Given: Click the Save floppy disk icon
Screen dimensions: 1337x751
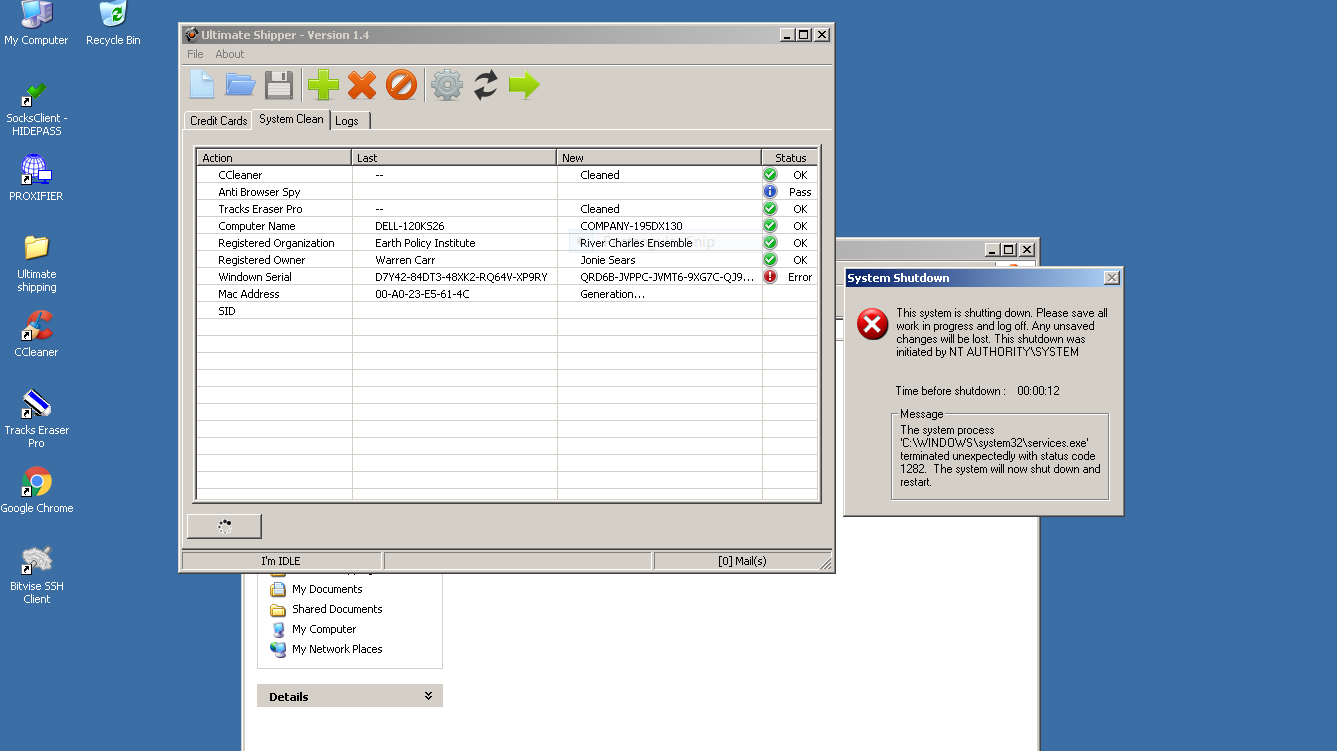Looking at the screenshot, I should 279,85.
